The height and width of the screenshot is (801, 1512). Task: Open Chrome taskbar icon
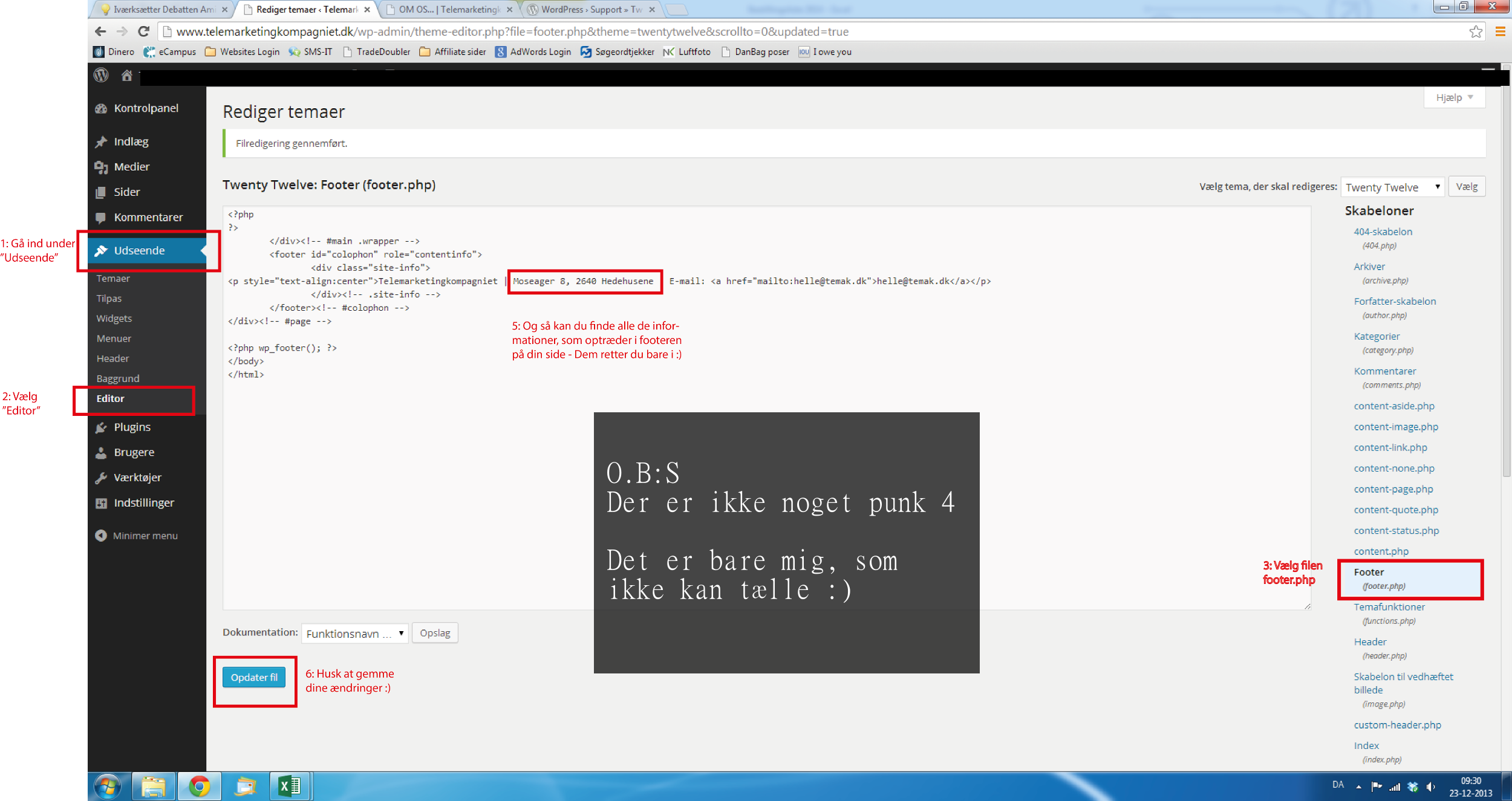pyautogui.click(x=200, y=786)
